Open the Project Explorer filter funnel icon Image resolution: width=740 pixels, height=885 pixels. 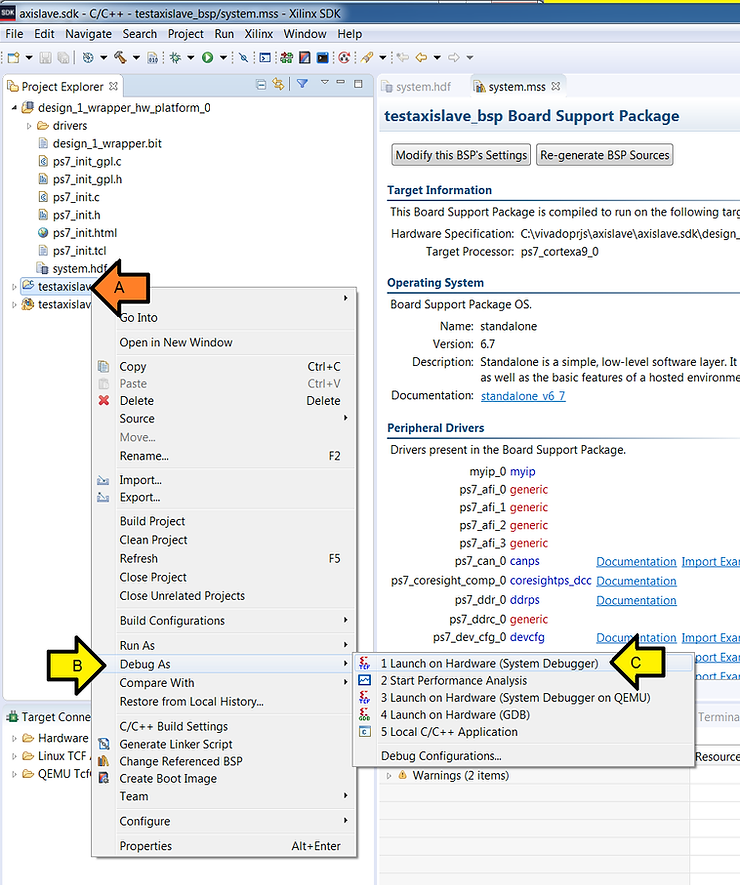pyautogui.click(x=302, y=85)
